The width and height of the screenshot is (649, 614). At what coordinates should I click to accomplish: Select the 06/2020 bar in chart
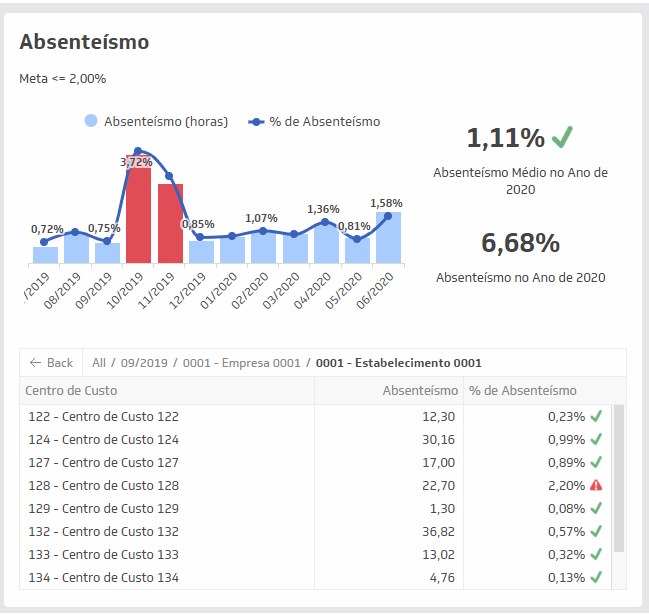click(x=388, y=238)
